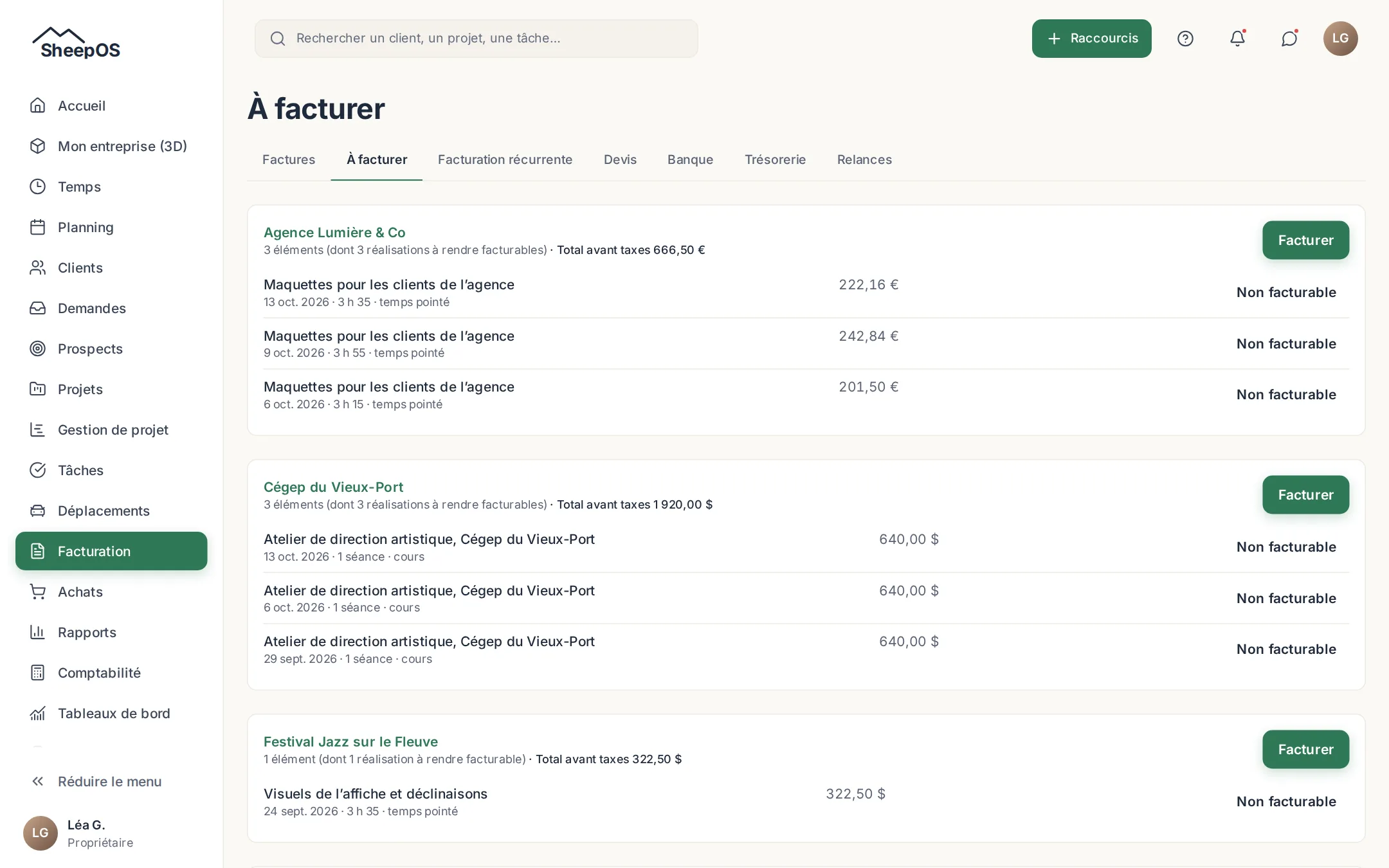The height and width of the screenshot is (868, 1389).
Task: Go to the Banque tab
Action: (690, 159)
